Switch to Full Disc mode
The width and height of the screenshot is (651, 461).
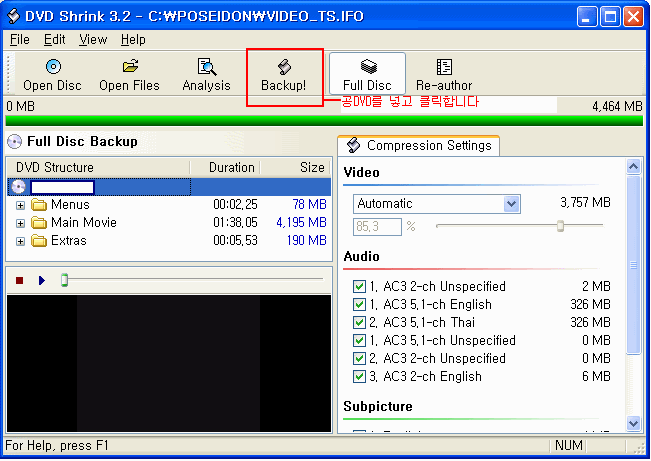(x=367, y=74)
